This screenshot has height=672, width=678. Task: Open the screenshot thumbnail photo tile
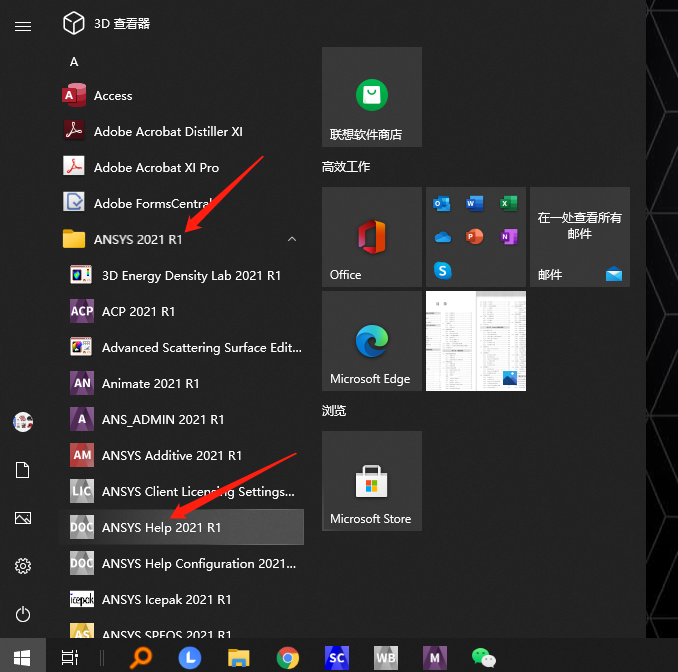pyautogui.click(x=475, y=341)
